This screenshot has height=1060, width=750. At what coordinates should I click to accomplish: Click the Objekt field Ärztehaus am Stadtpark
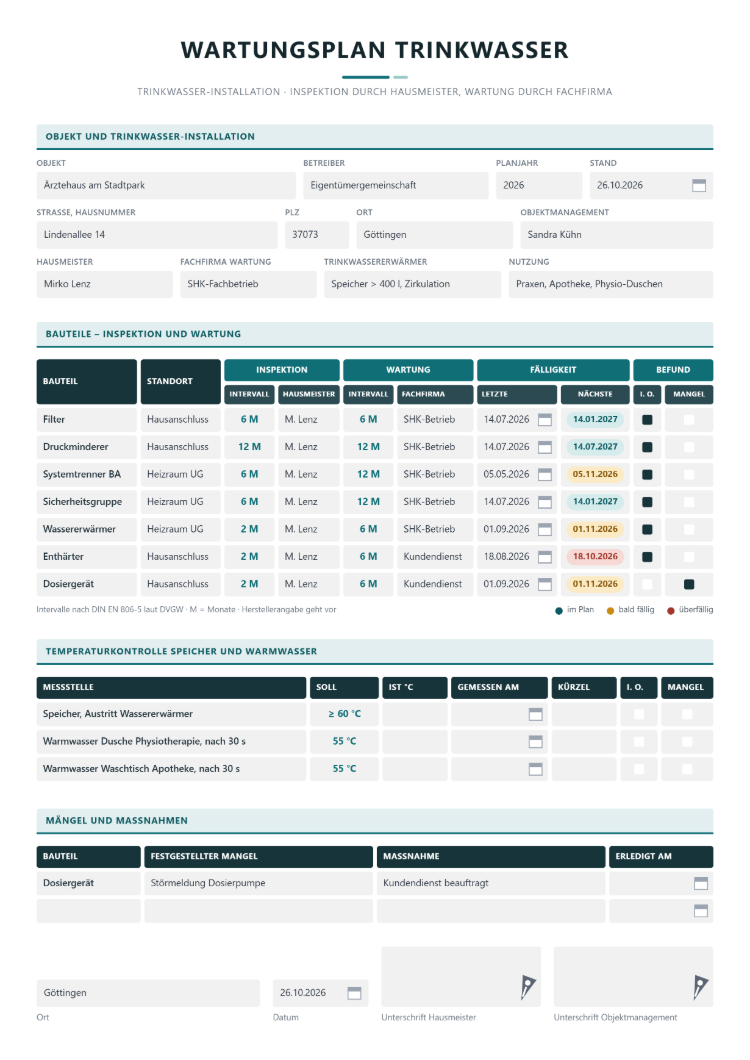pos(166,185)
